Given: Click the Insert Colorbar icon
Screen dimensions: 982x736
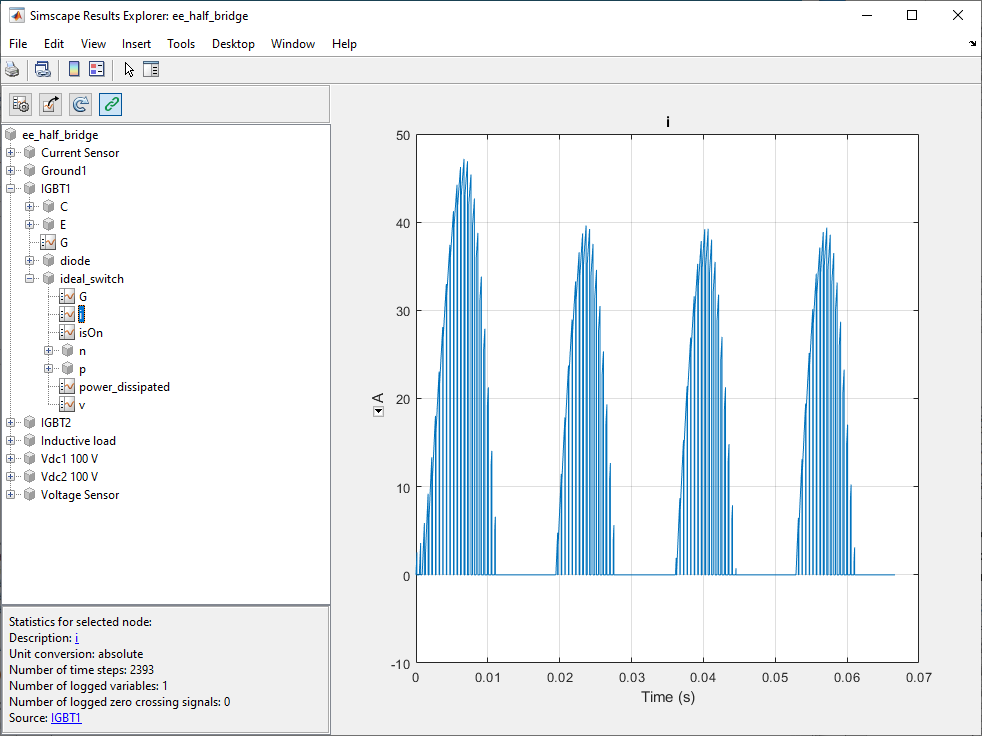Looking at the screenshot, I should (74, 69).
